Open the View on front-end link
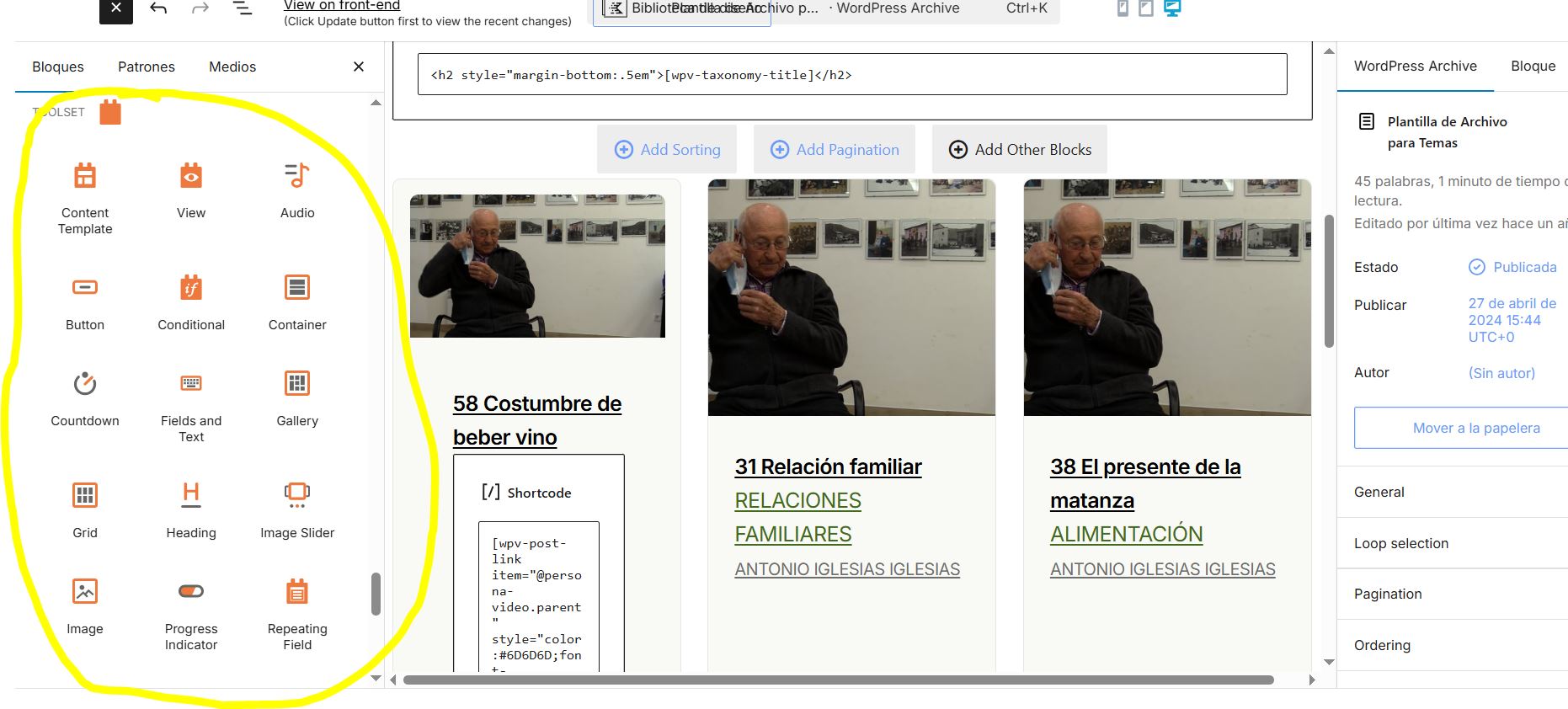Image resolution: width=1568 pixels, height=709 pixels. click(342, 6)
